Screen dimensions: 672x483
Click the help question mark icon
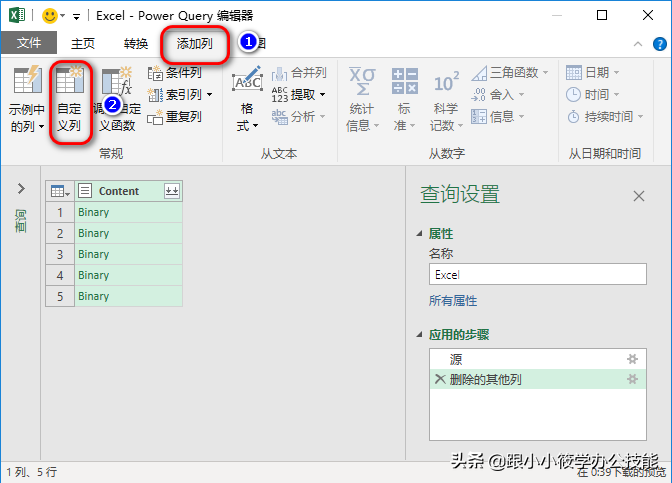point(659,44)
